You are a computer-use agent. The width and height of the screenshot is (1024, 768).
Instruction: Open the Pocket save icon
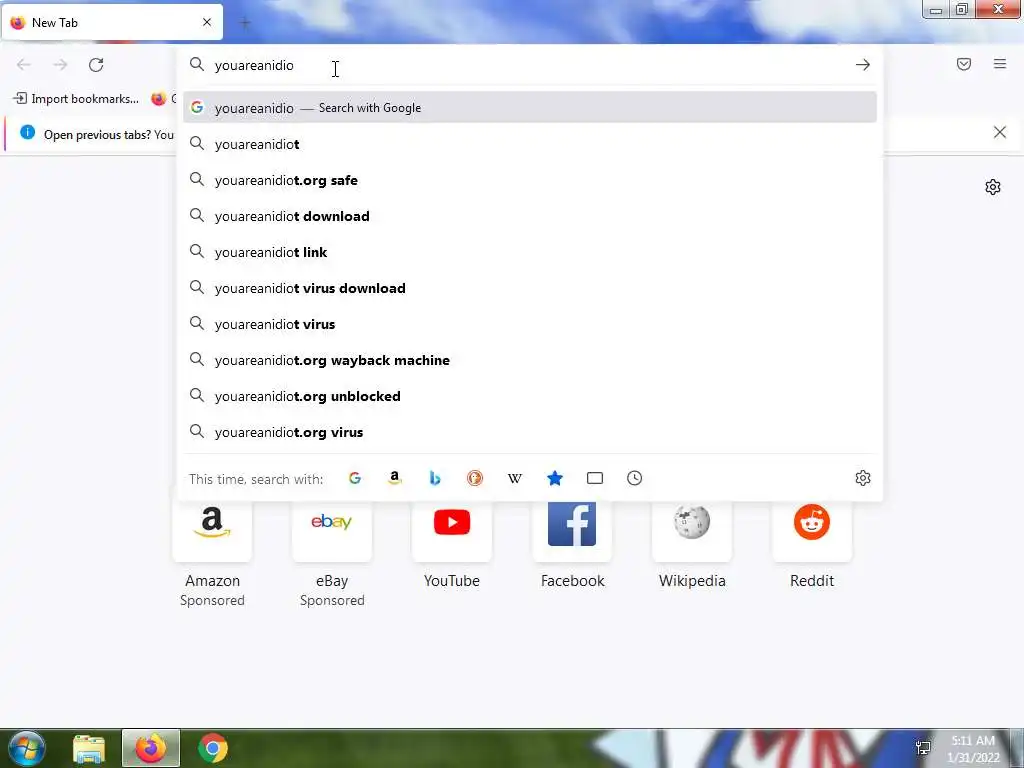[x=964, y=64]
